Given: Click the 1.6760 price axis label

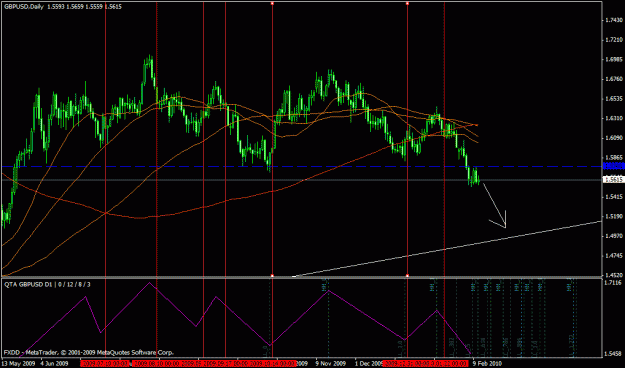Looking at the screenshot, I should [614, 79].
